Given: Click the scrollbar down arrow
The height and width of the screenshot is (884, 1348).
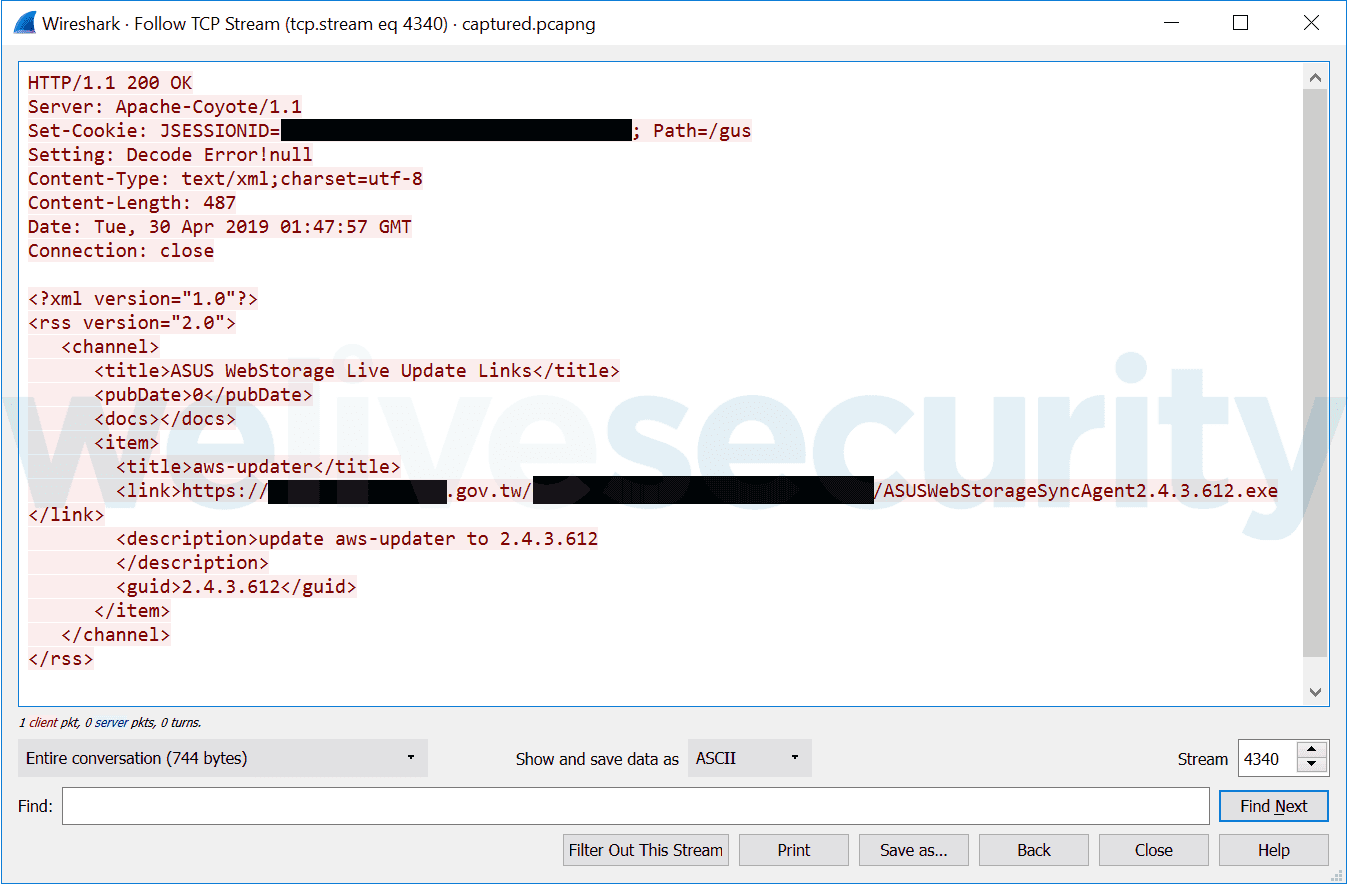Looking at the screenshot, I should tap(1315, 691).
